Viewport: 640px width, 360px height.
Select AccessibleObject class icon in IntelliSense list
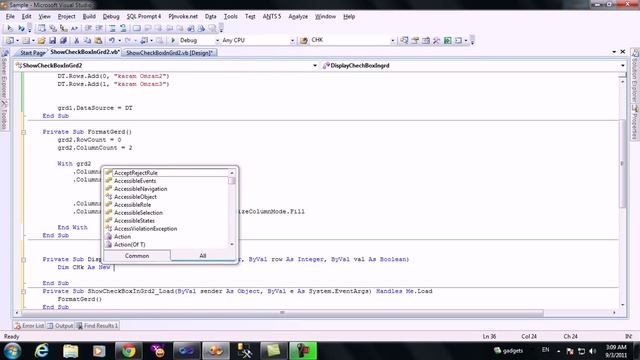tap(109, 197)
